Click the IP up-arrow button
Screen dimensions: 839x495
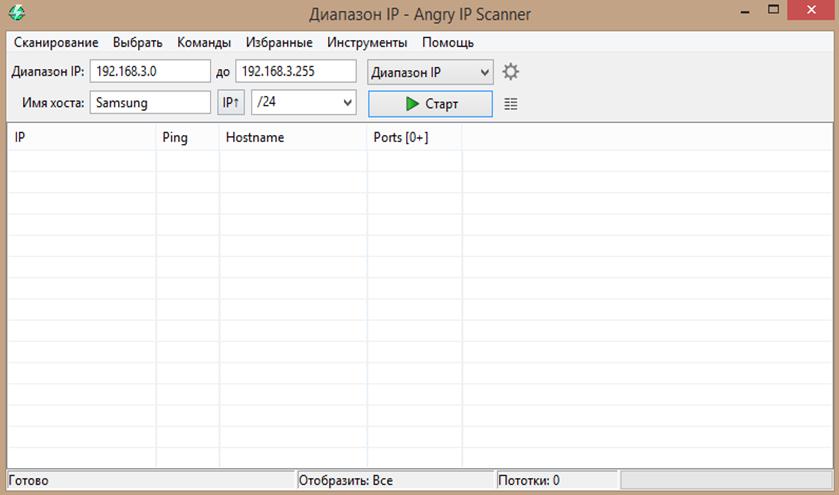231,102
